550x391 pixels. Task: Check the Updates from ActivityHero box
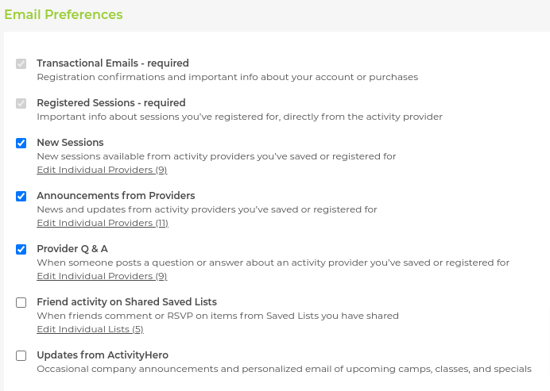pos(21,356)
